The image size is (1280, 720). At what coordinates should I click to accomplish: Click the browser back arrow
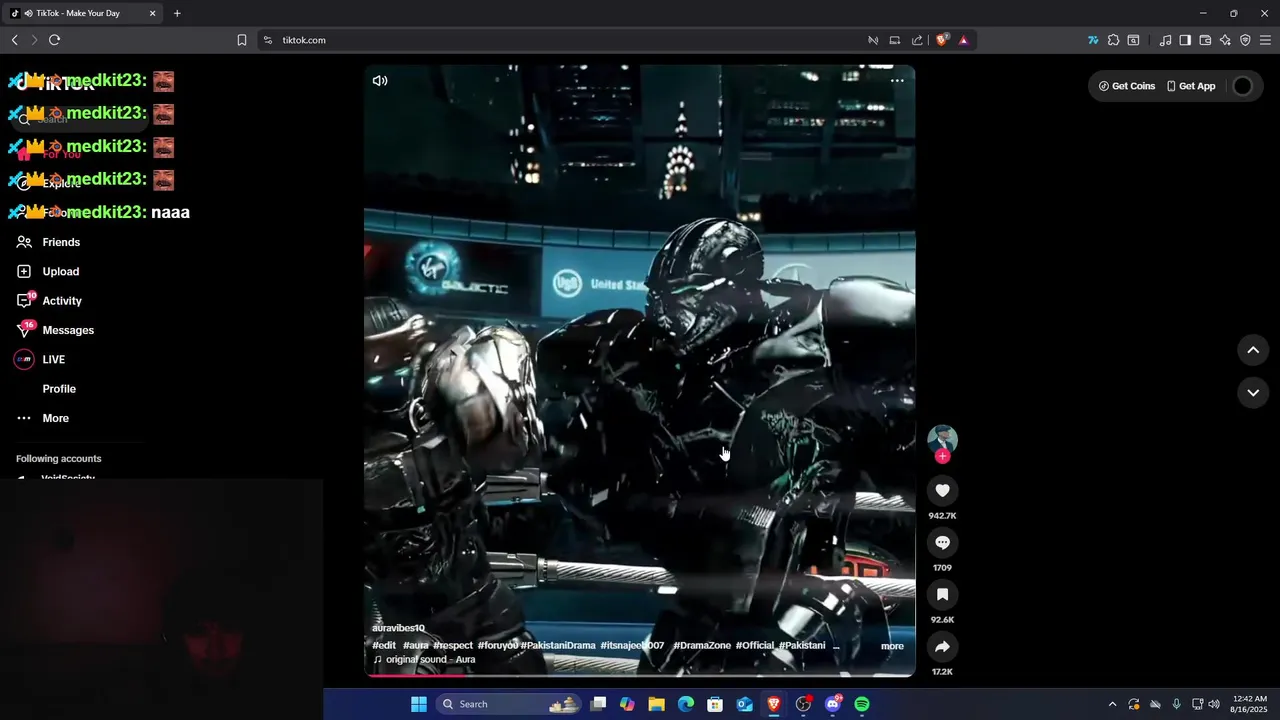click(x=14, y=40)
